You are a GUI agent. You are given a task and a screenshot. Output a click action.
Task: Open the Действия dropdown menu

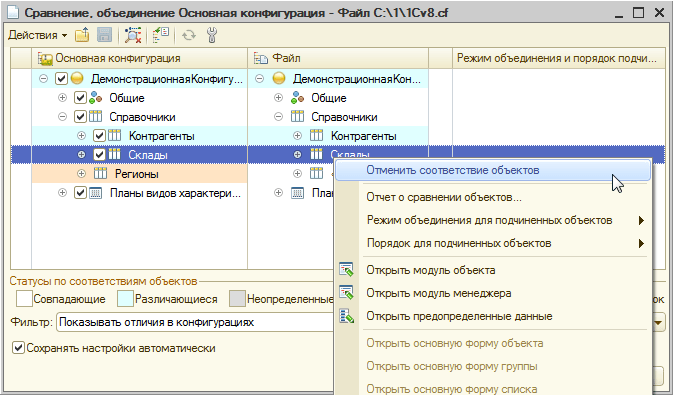[37, 35]
